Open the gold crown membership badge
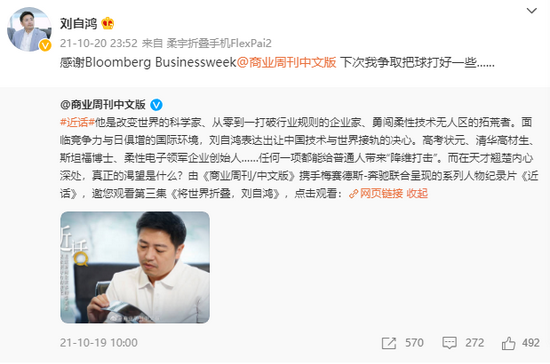This screenshot has width=550, height=364. [x=108, y=23]
